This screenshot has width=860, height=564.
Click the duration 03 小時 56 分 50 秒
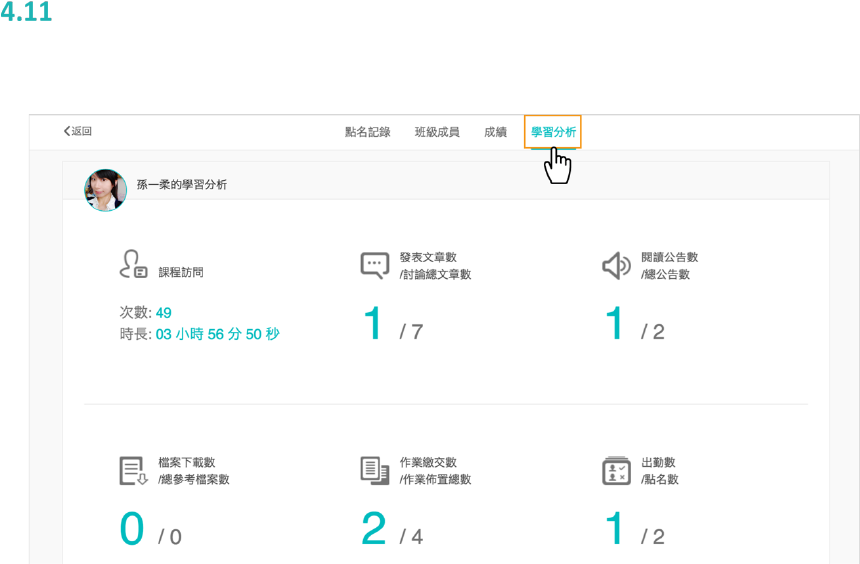(x=218, y=334)
